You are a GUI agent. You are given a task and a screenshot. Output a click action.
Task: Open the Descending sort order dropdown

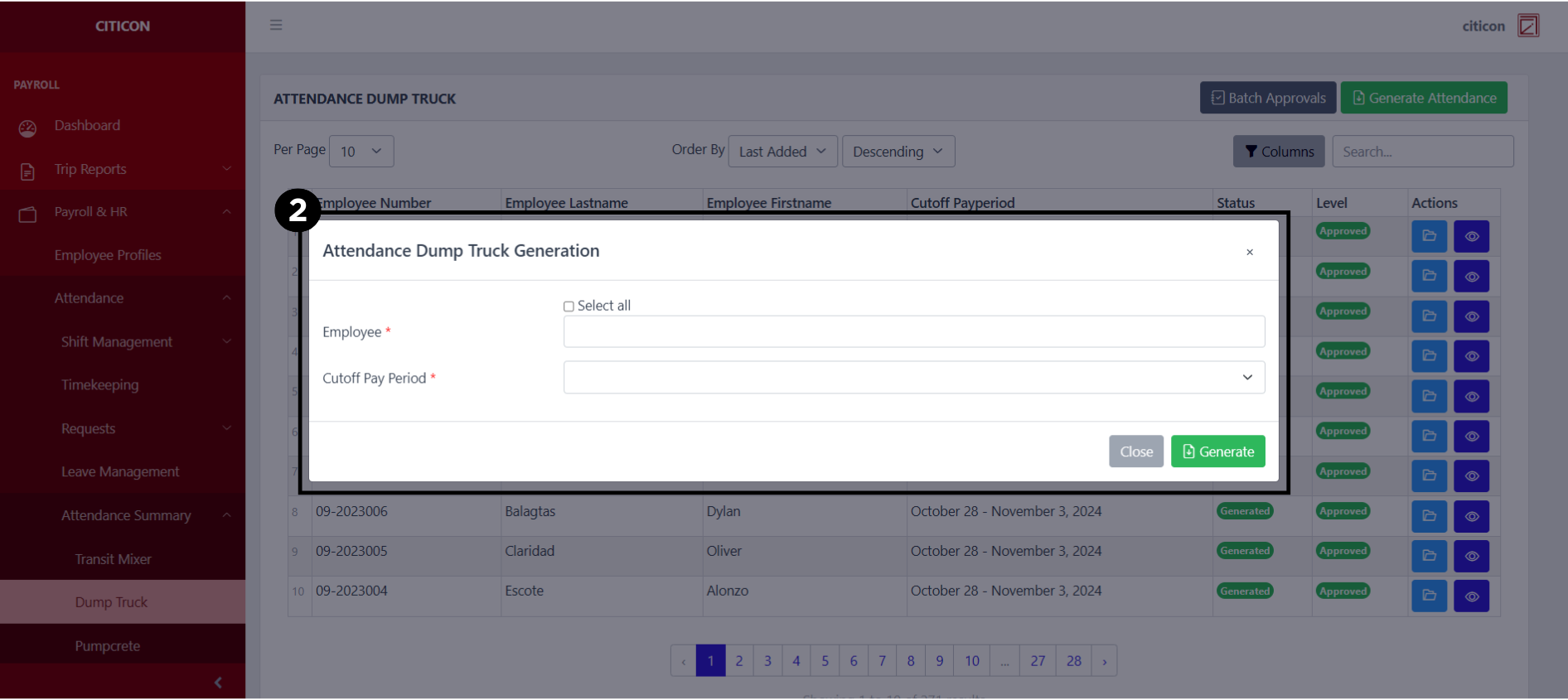pyautogui.click(x=898, y=152)
